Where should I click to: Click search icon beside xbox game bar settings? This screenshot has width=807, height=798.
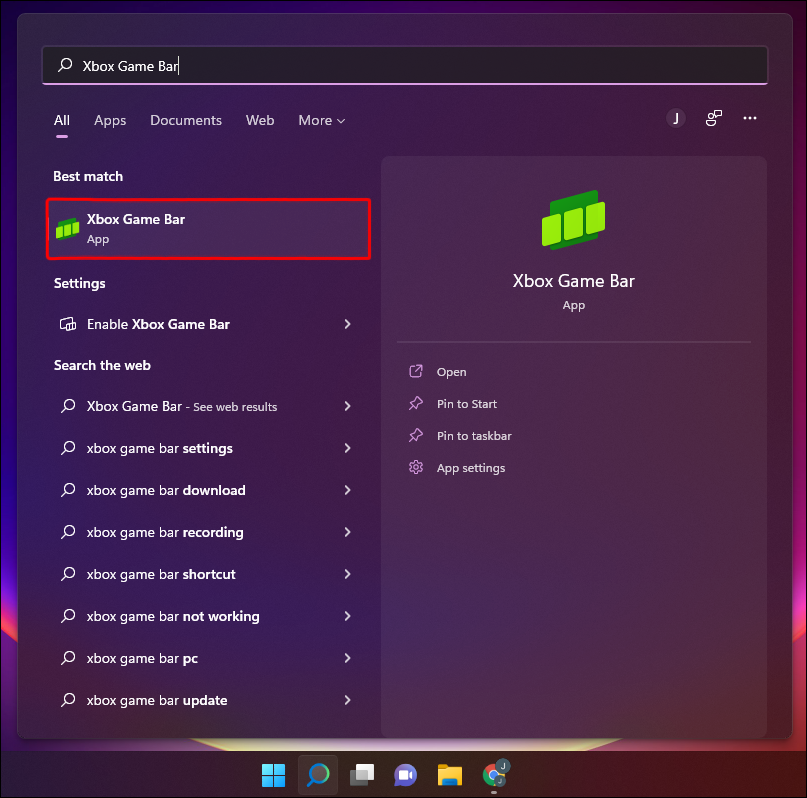(68, 448)
